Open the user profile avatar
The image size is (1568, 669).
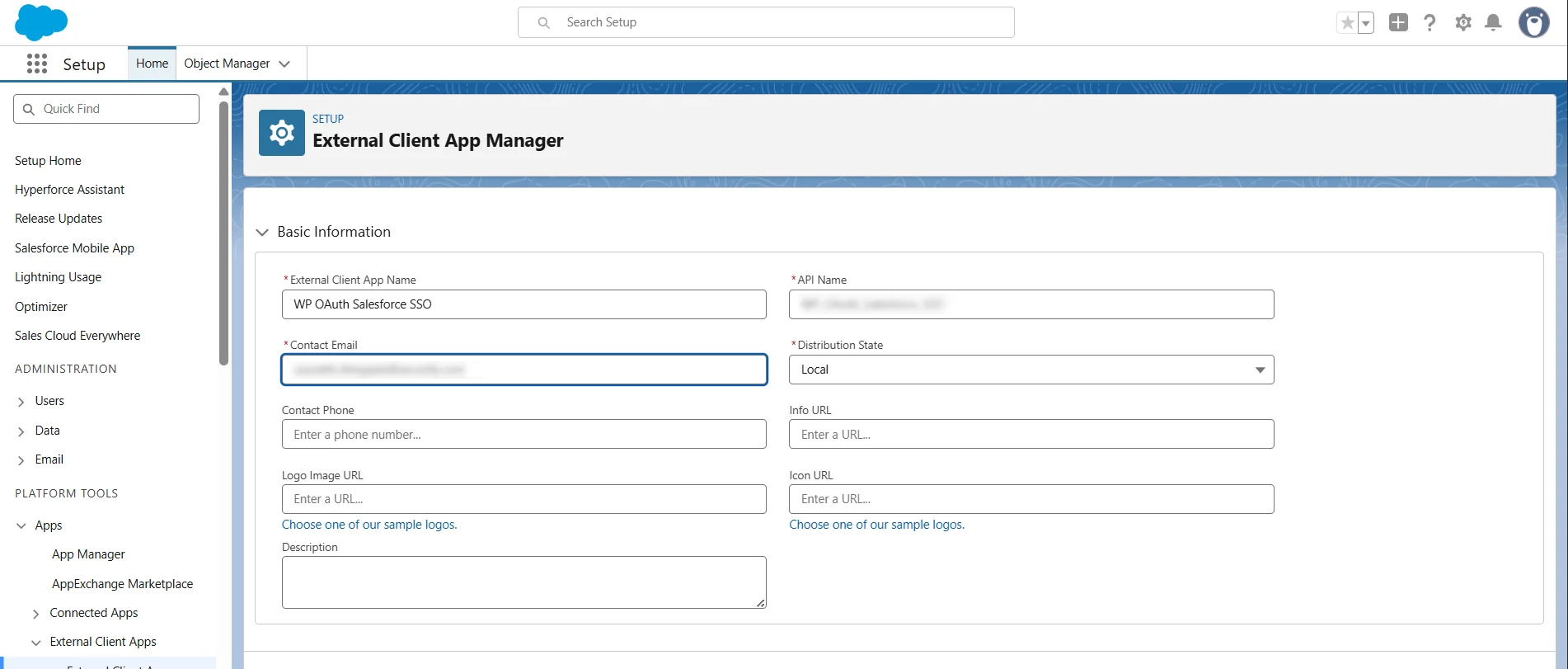1534,22
